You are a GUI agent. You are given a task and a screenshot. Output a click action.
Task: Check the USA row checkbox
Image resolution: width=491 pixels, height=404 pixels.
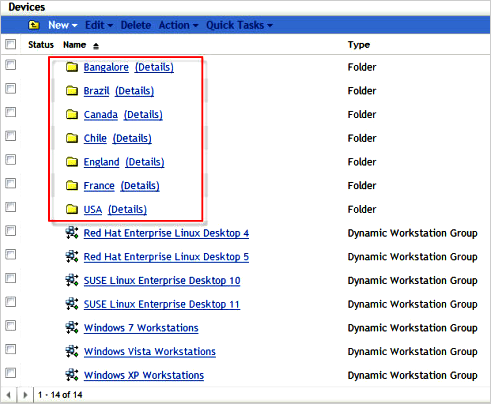pos(11,207)
